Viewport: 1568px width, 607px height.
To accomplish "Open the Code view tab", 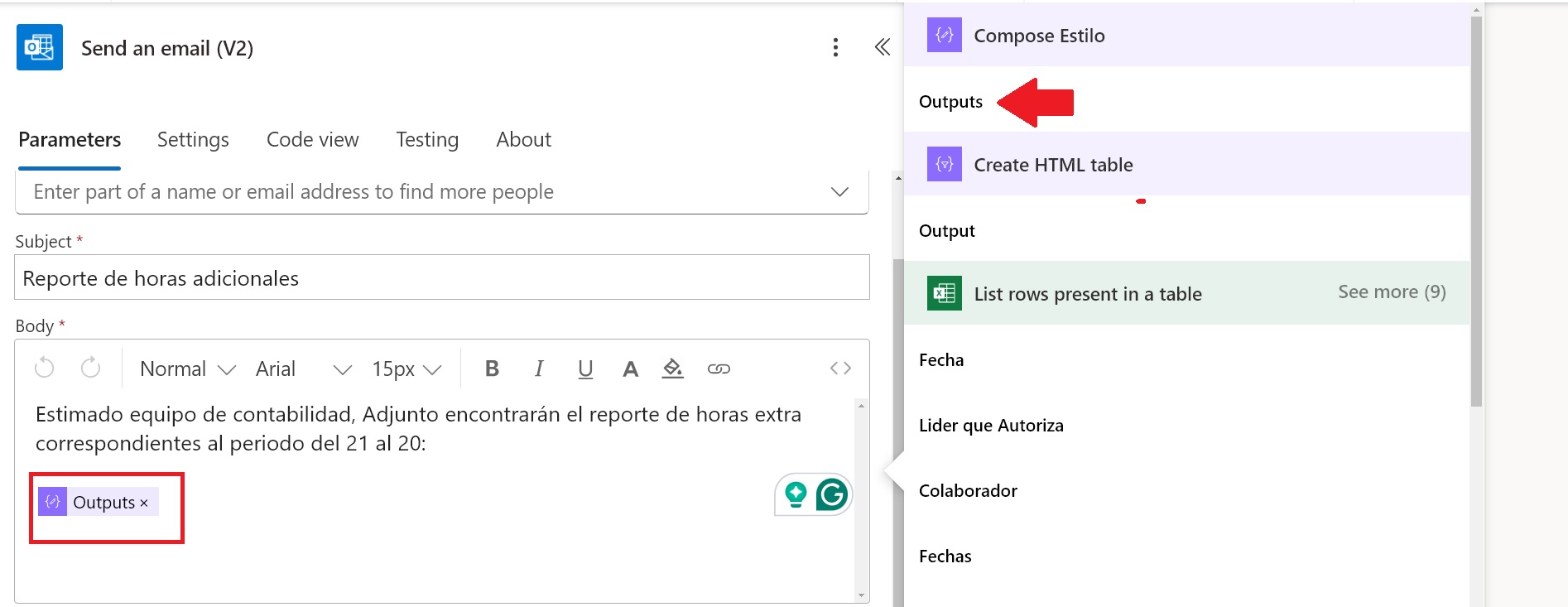I will (312, 140).
